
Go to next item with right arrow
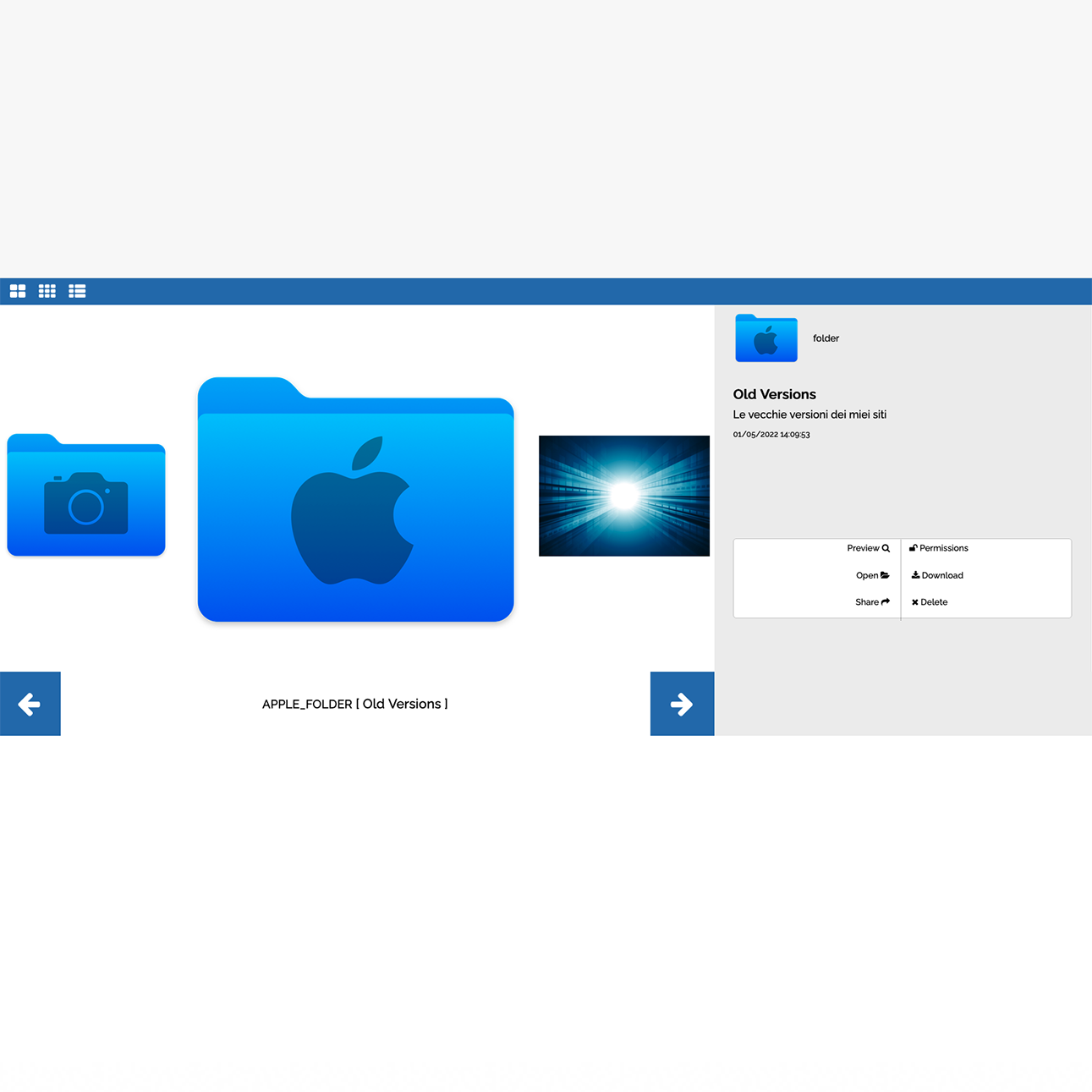point(682,704)
